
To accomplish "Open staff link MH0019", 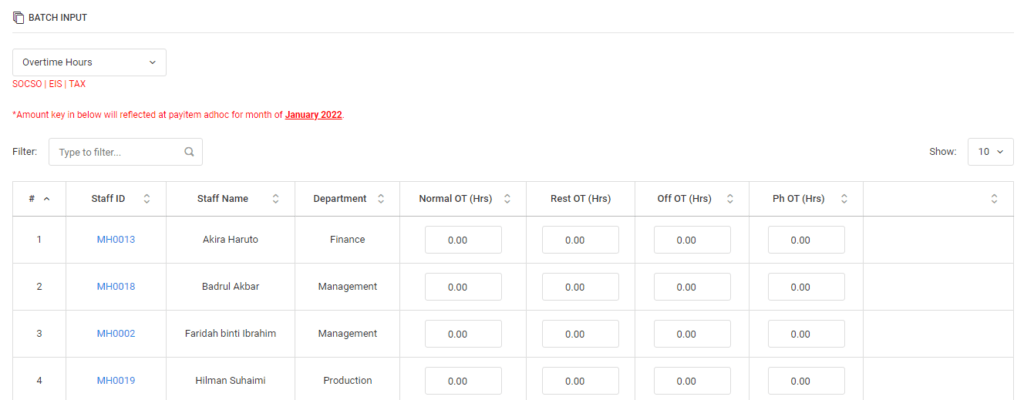I will click(116, 380).
